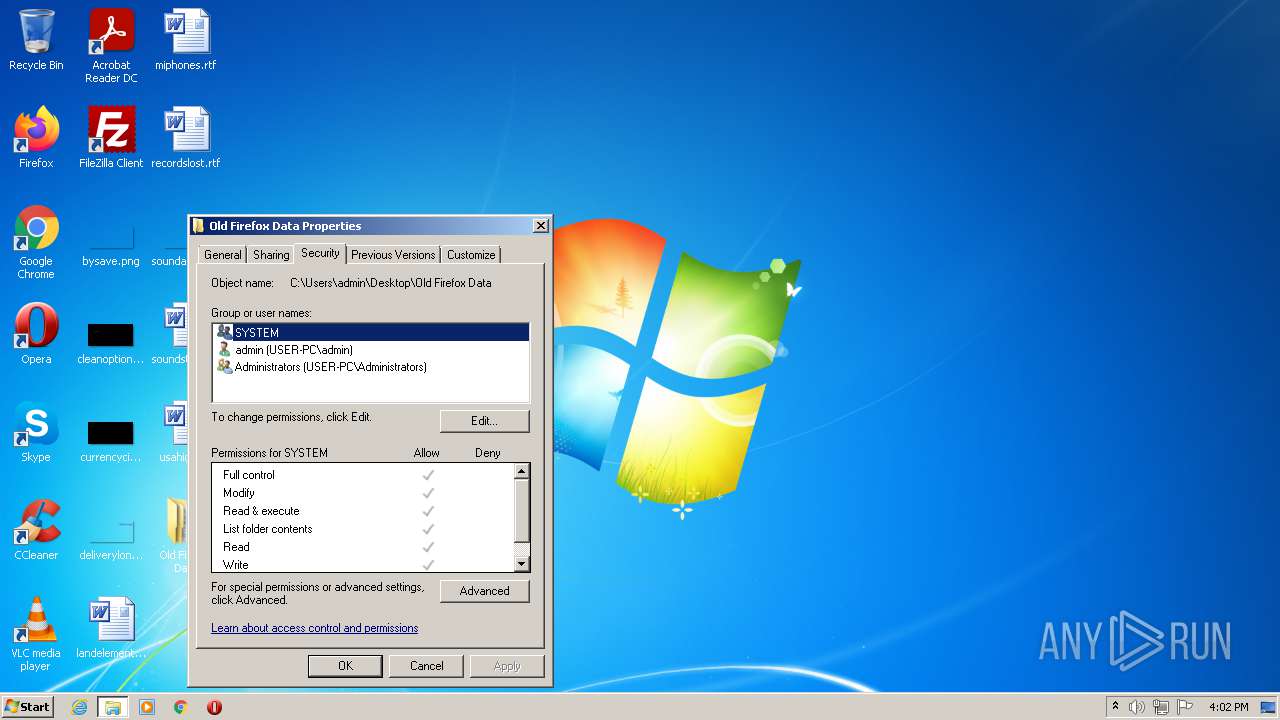Screen dimensions: 1280x720
Task: Launch the Google Chrome desktop shortcut
Action: click(36, 243)
